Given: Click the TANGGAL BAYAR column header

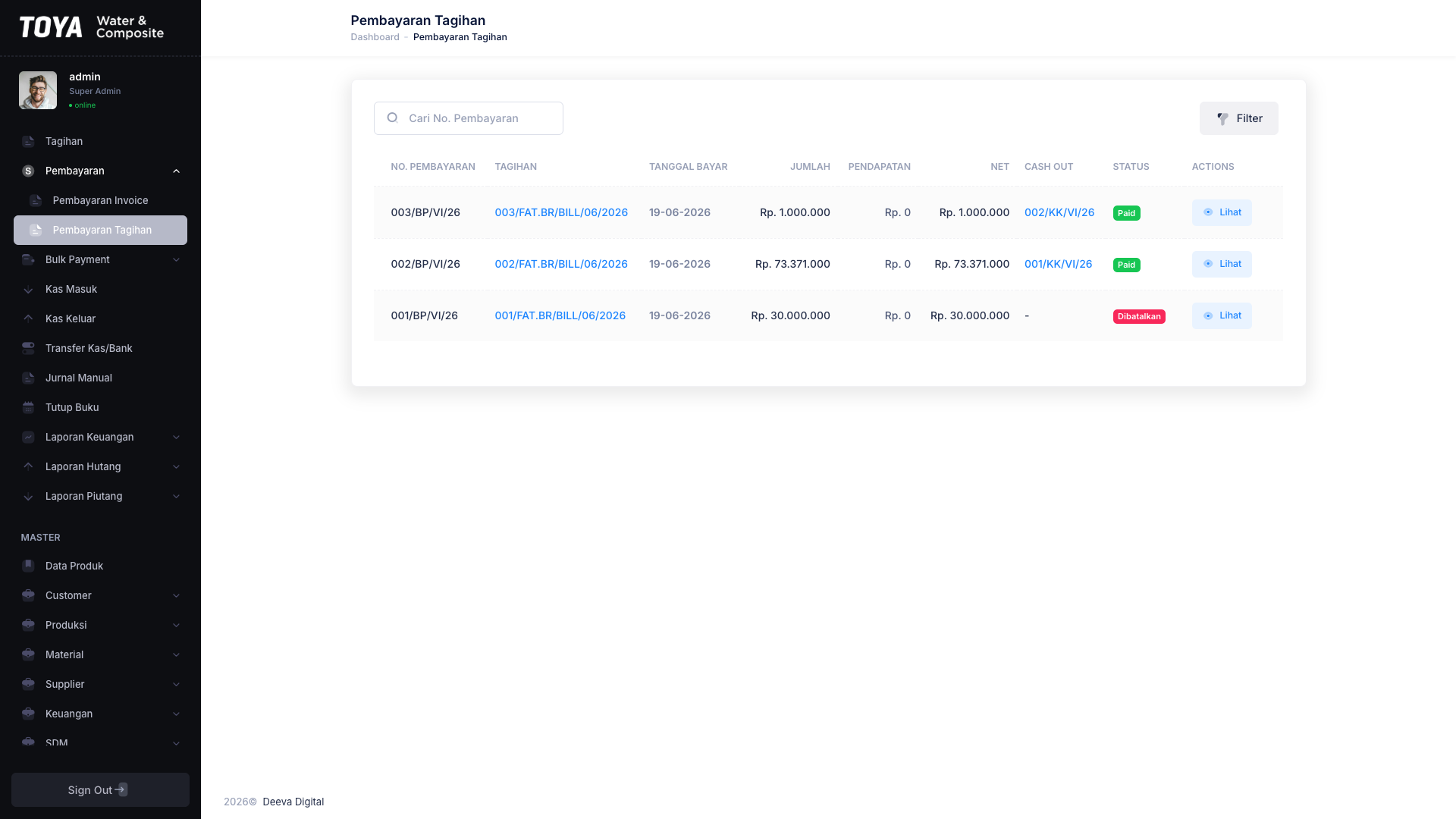Looking at the screenshot, I should point(688,167).
